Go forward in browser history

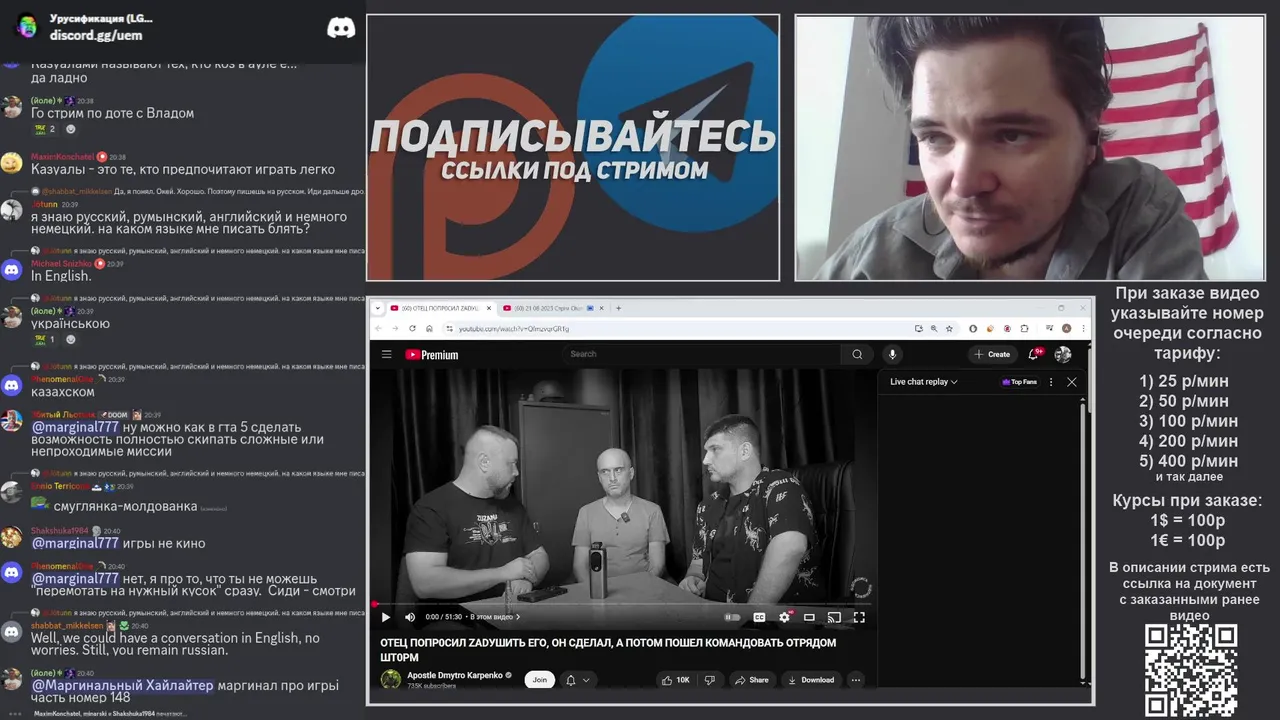click(395, 328)
